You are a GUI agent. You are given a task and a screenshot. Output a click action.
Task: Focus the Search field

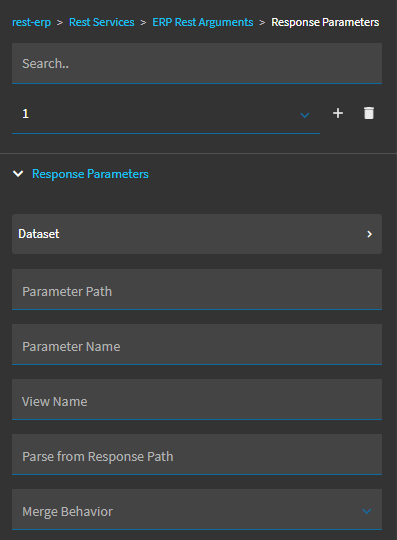point(197,63)
